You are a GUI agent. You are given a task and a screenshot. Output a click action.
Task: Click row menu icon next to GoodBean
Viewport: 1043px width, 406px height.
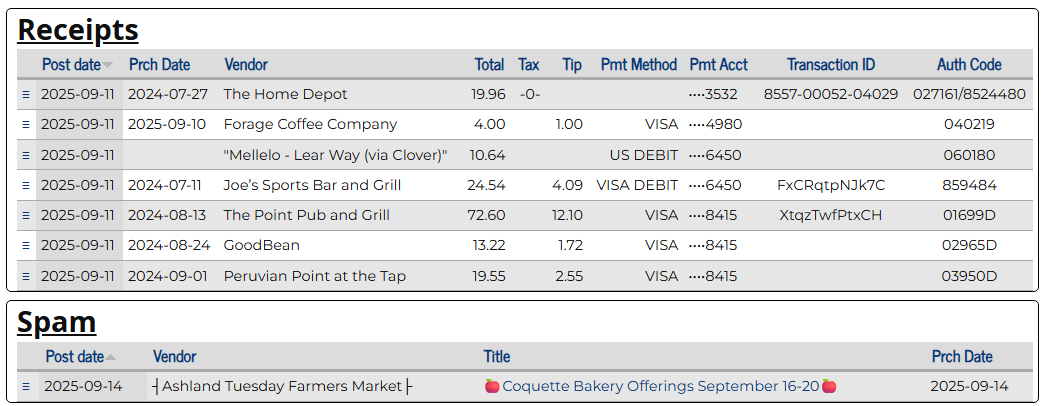tap(26, 245)
